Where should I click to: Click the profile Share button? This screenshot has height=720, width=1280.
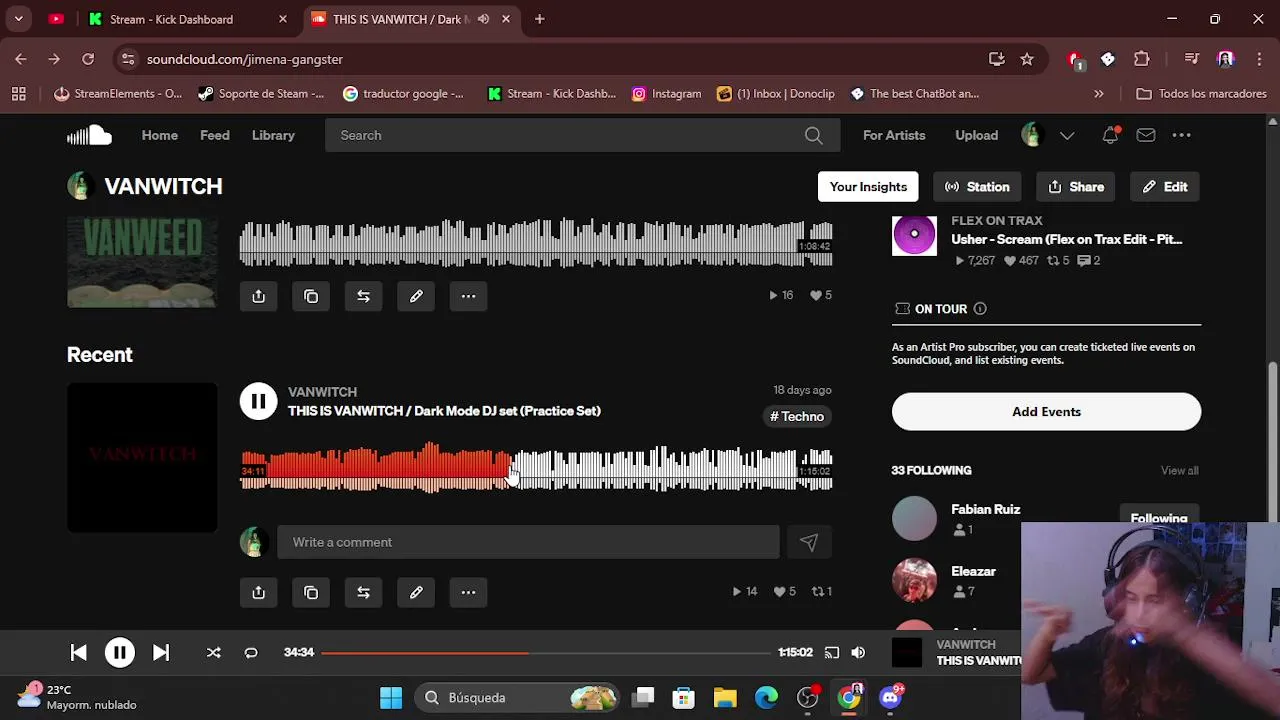(x=1076, y=187)
